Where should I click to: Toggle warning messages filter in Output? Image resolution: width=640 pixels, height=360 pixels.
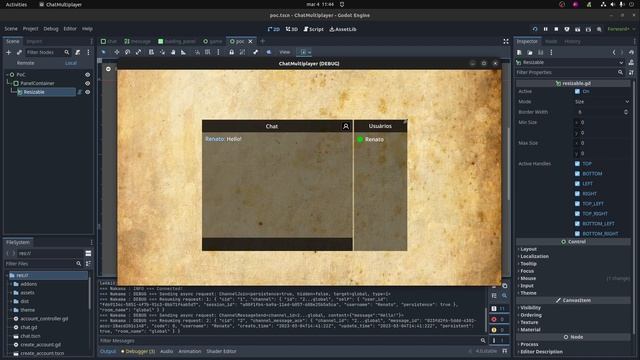click(498, 330)
